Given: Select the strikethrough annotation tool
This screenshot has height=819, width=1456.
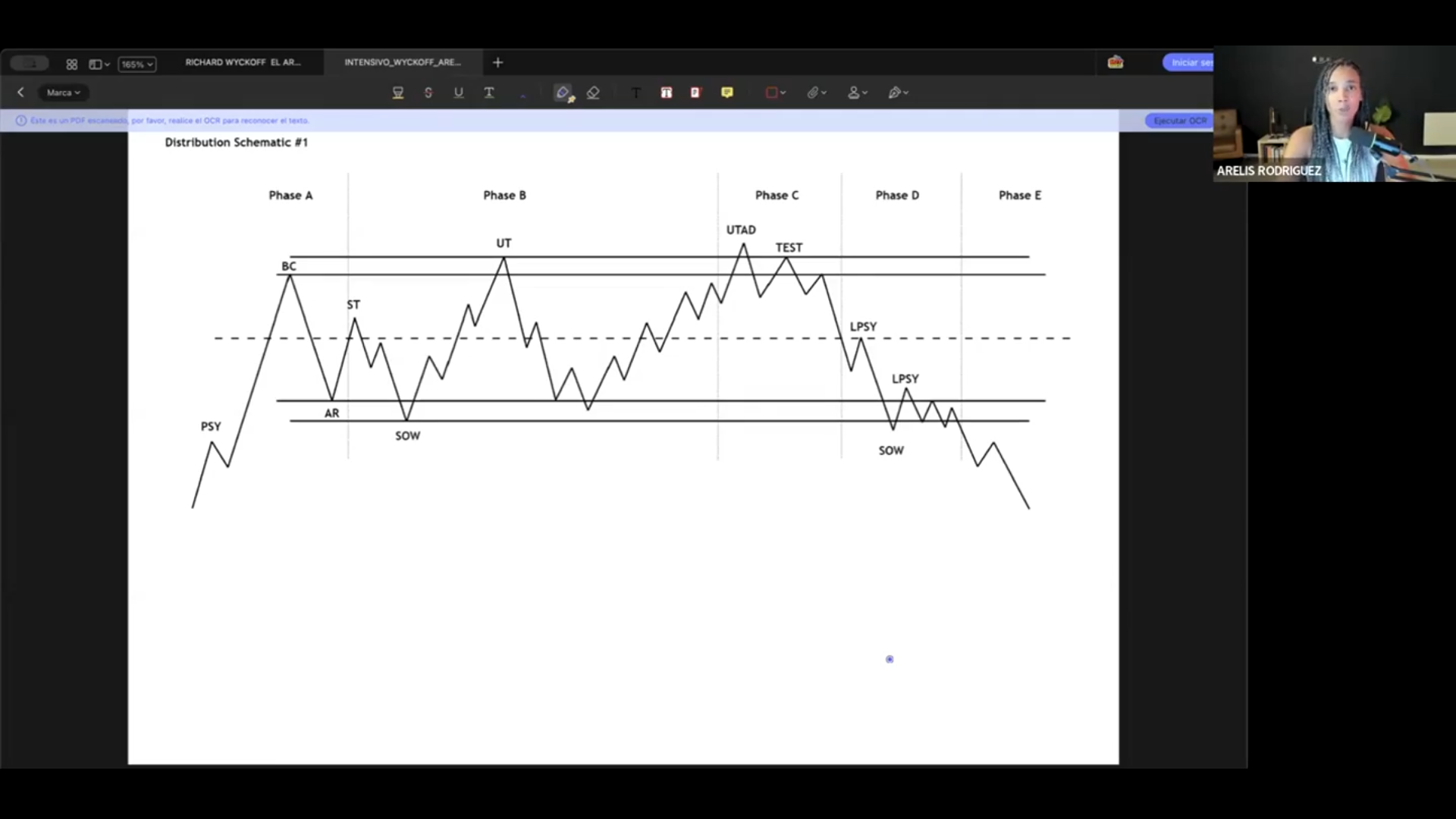Looking at the screenshot, I should pyautogui.click(x=428, y=93).
